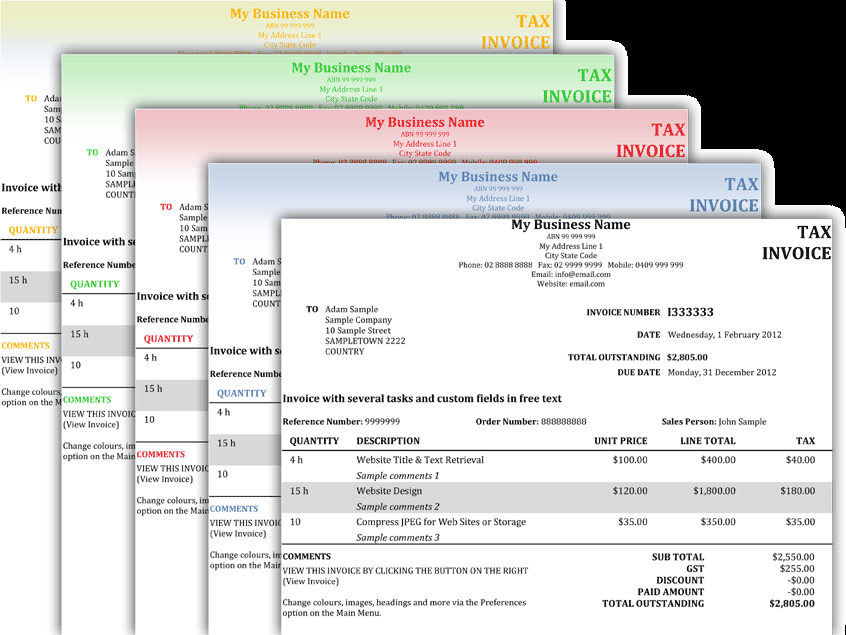Viewport: 846px width, 635px height.
Task: Click 'Sample Company' on the black invoice
Action: point(358,320)
